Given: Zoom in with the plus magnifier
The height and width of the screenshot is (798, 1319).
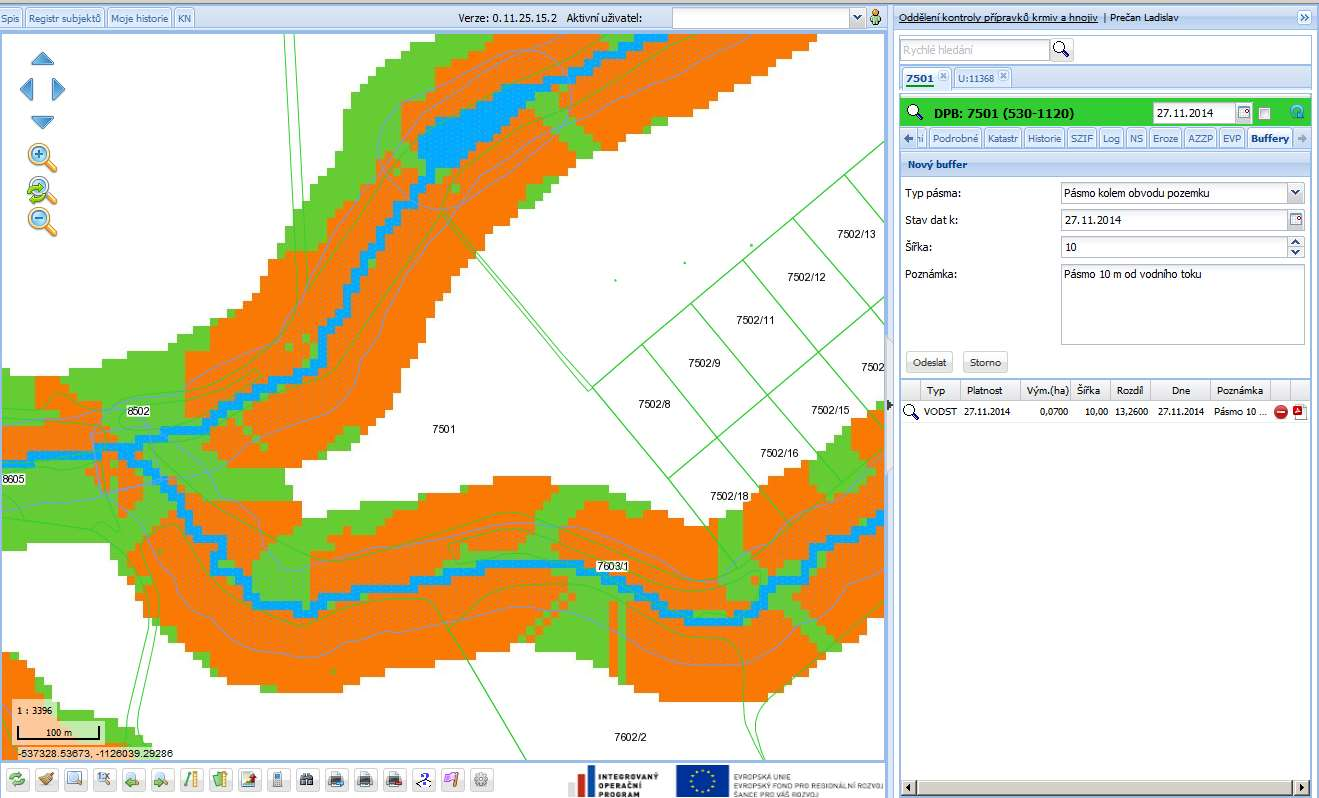Looking at the screenshot, I should 42,157.
